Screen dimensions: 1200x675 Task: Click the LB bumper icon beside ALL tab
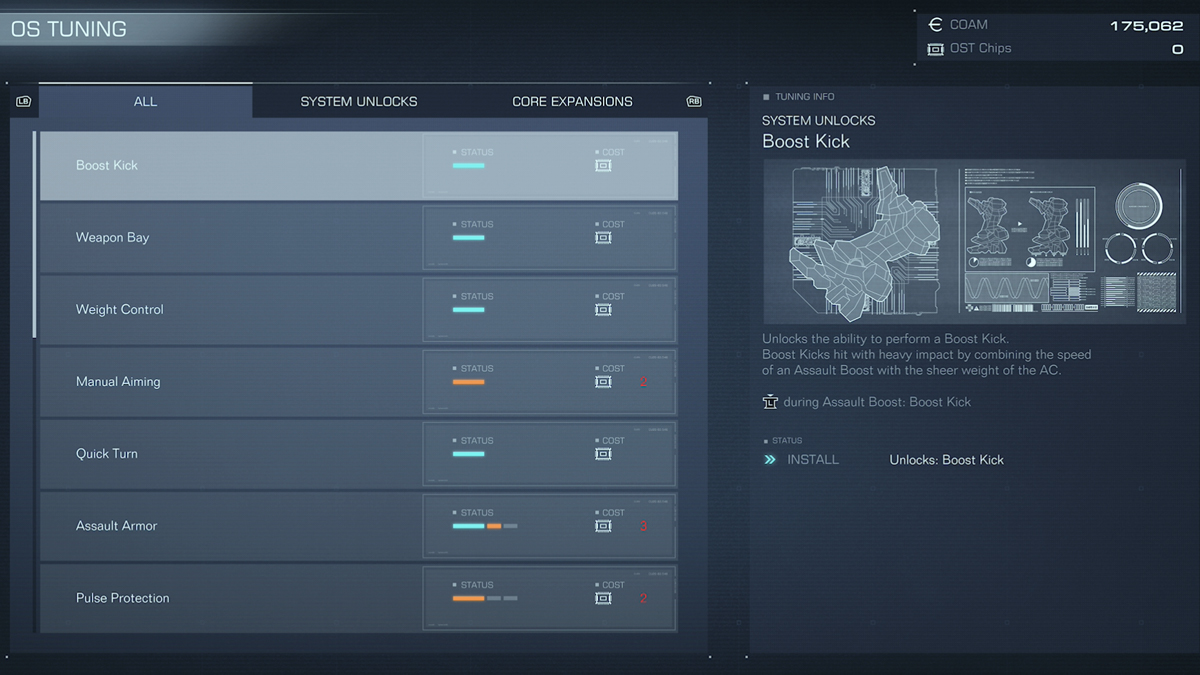tap(24, 101)
